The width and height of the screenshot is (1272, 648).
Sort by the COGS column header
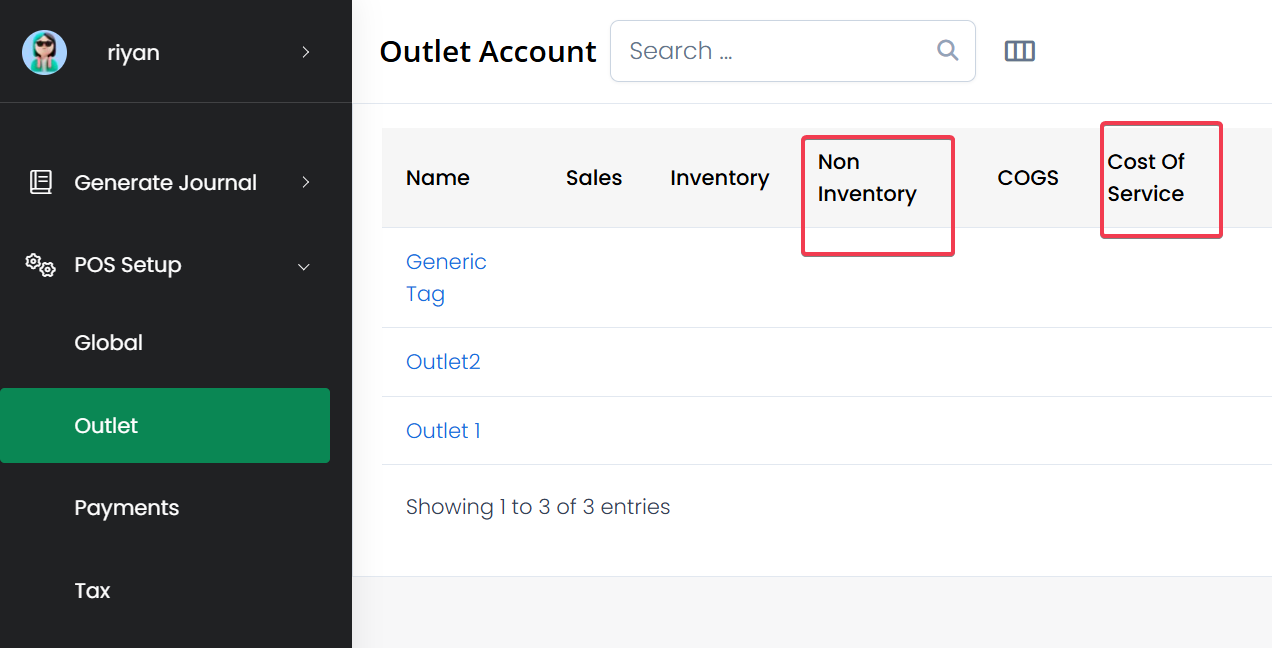point(1028,178)
